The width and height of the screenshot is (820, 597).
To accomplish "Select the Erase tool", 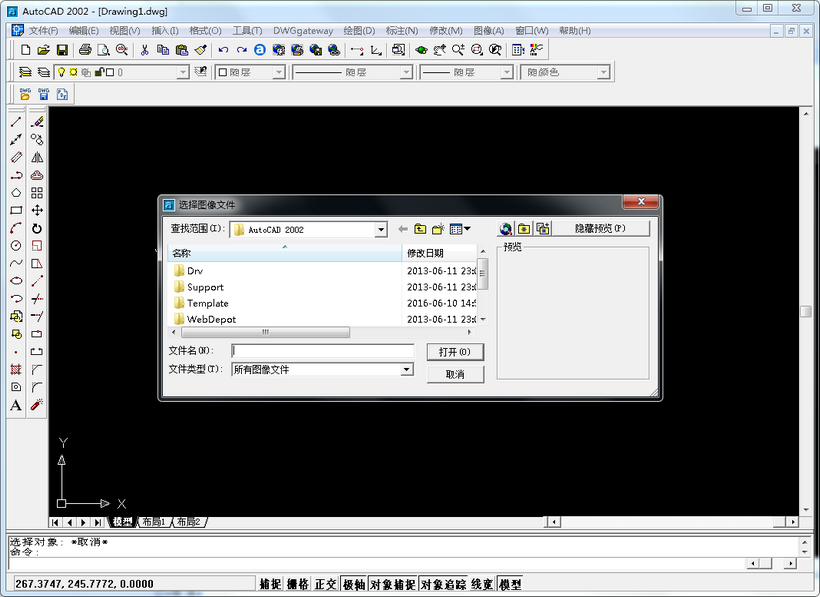I will tap(37, 122).
